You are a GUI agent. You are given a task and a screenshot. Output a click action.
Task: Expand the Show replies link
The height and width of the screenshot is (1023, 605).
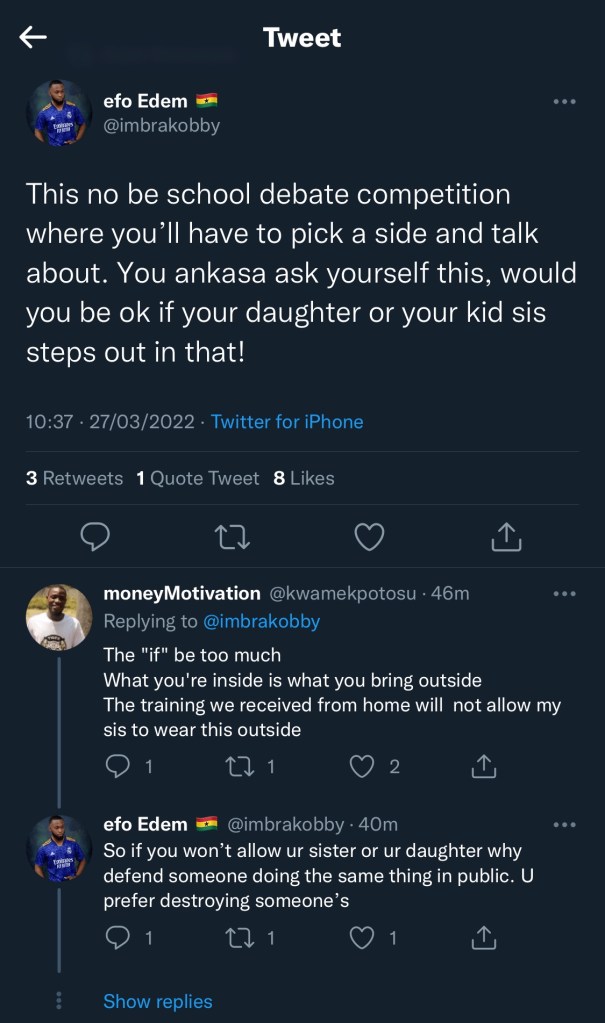[158, 1001]
